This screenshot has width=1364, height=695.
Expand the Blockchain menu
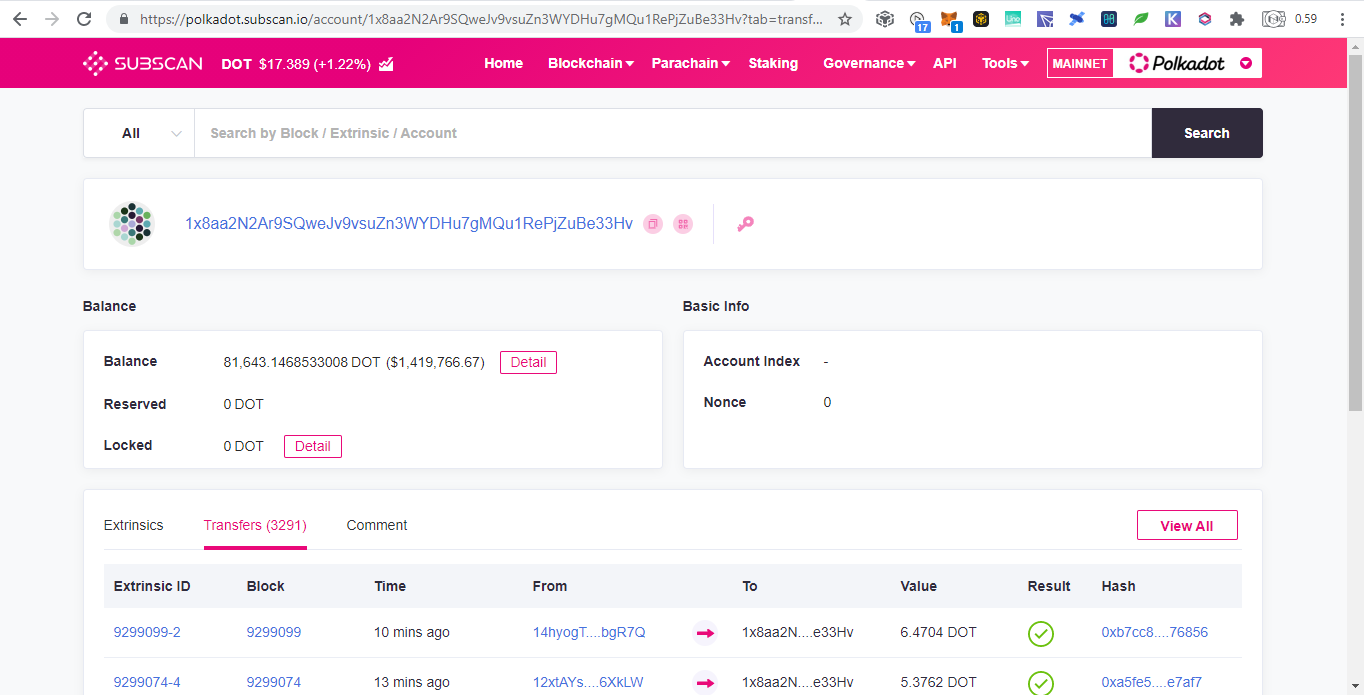pyautogui.click(x=591, y=63)
